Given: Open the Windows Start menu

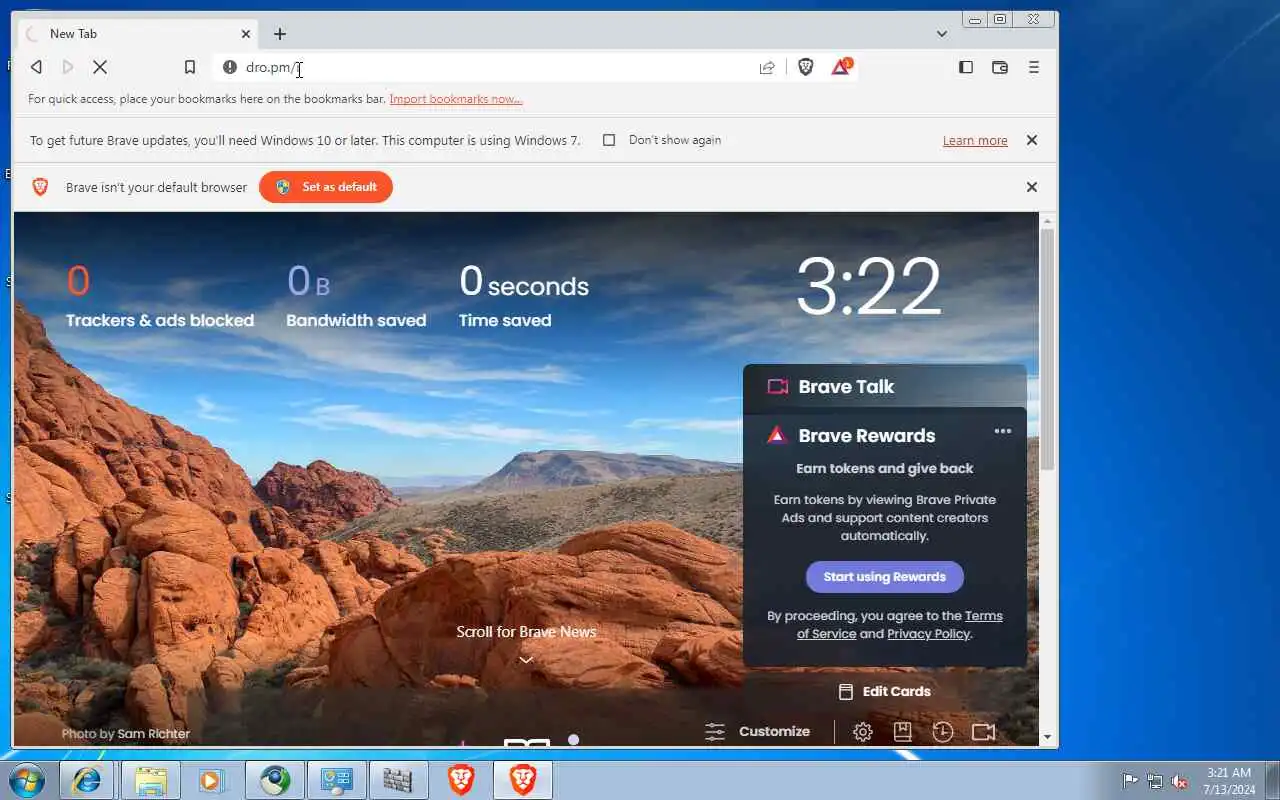Looking at the screenshot, I should pos(27,780).
